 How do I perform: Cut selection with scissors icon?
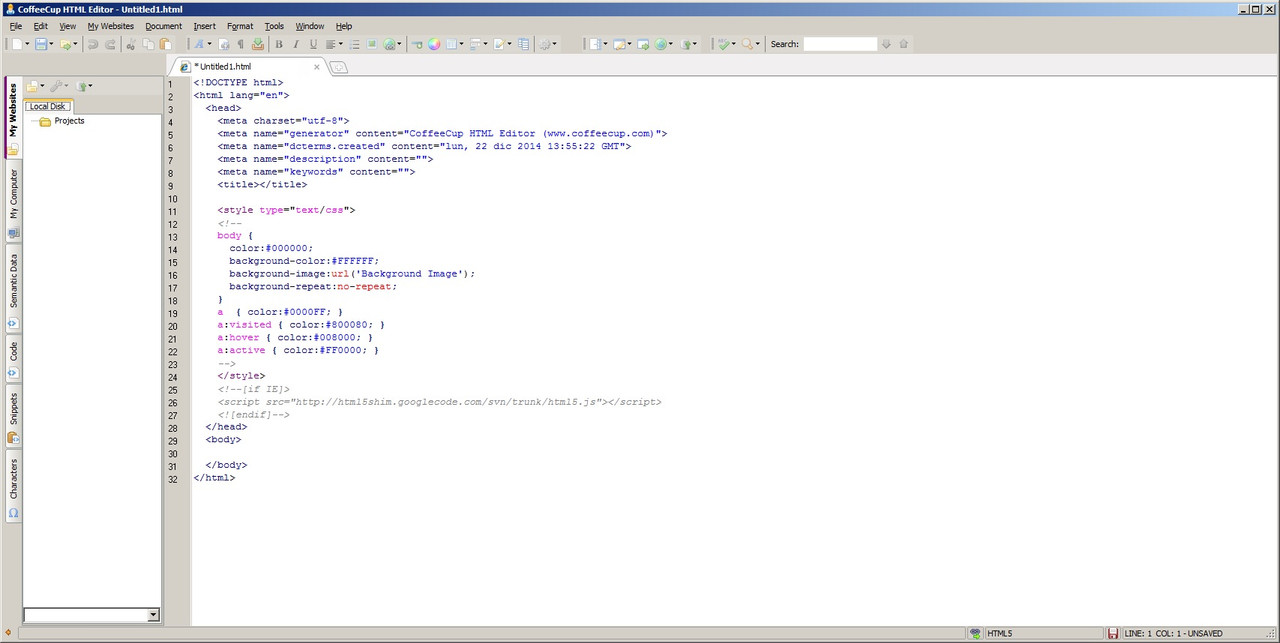[131, 44]
